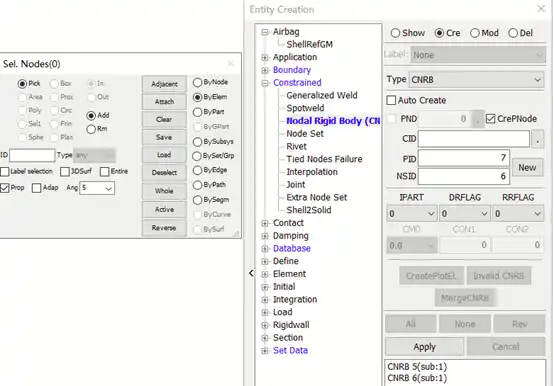Enable the Auto Create checkbox
The height and width of the screenshot is (386, 554).
click(391, 100)
